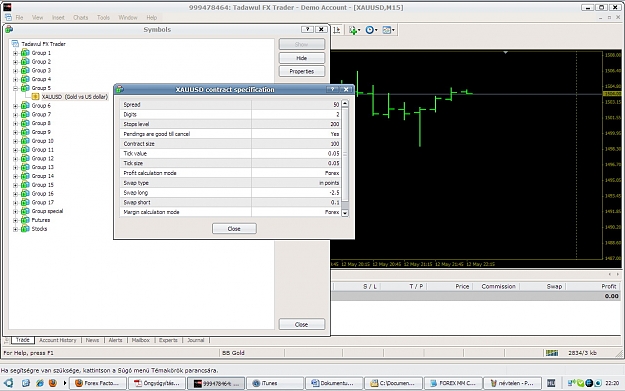Open the Help menu

pos(151,18)
